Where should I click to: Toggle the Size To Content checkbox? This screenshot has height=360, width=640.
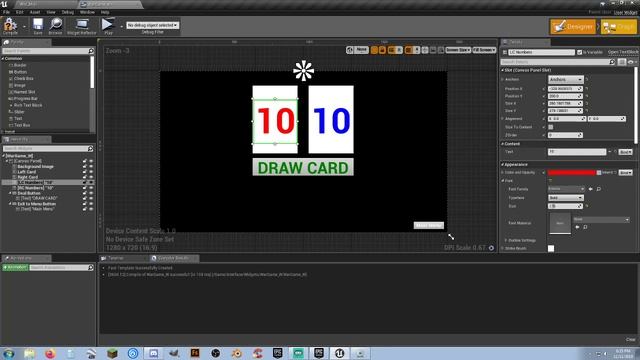(551, 127)
